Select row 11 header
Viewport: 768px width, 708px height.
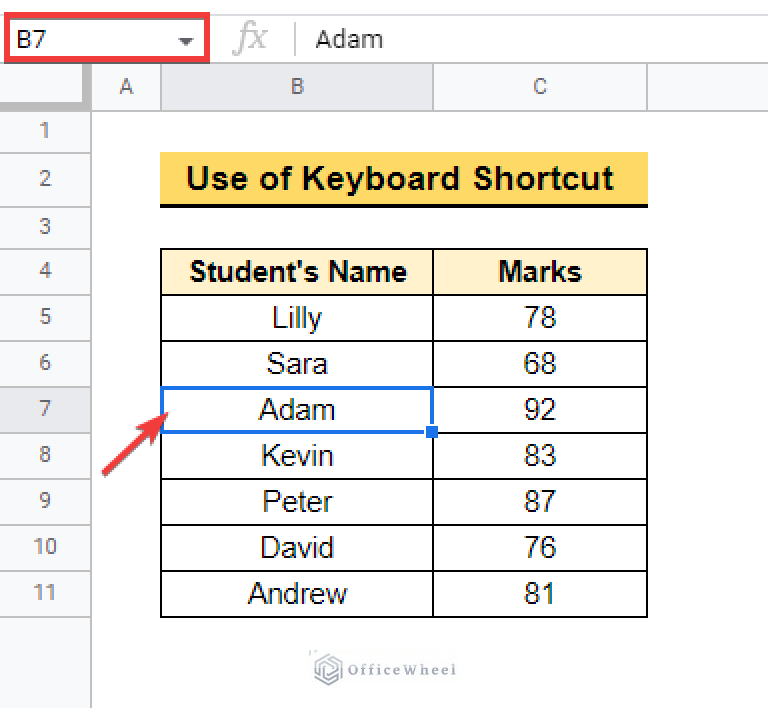[45, 593]
